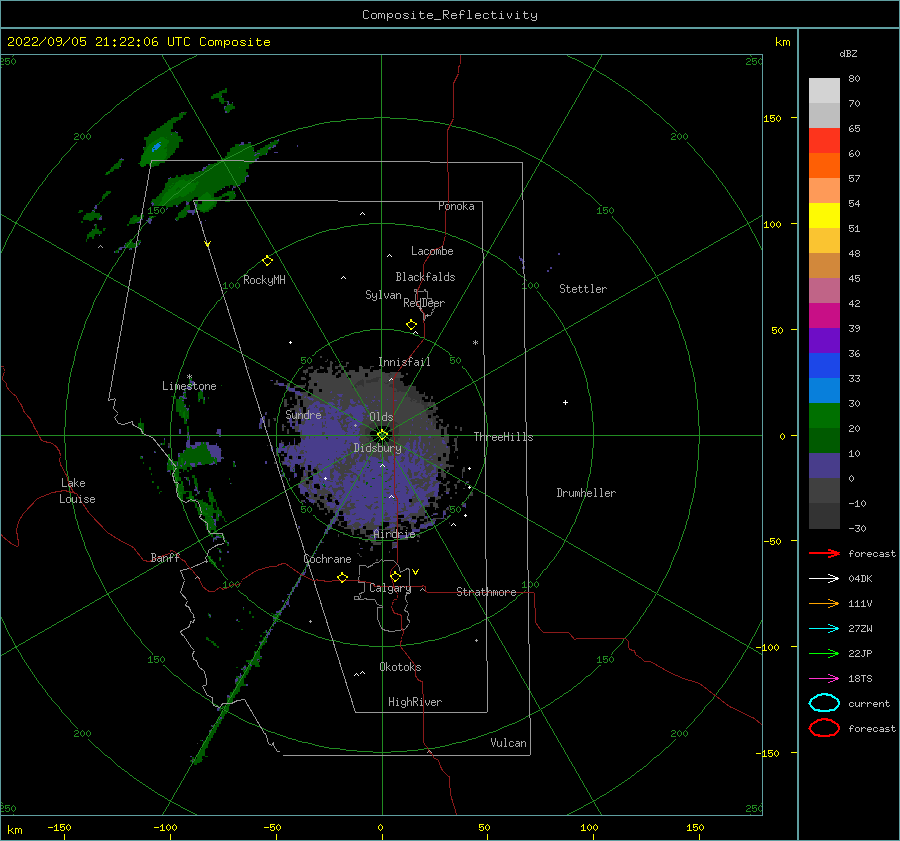The image size is (900, 841).
Task: Click the green 22JP arrow icon
Action: 824,653
